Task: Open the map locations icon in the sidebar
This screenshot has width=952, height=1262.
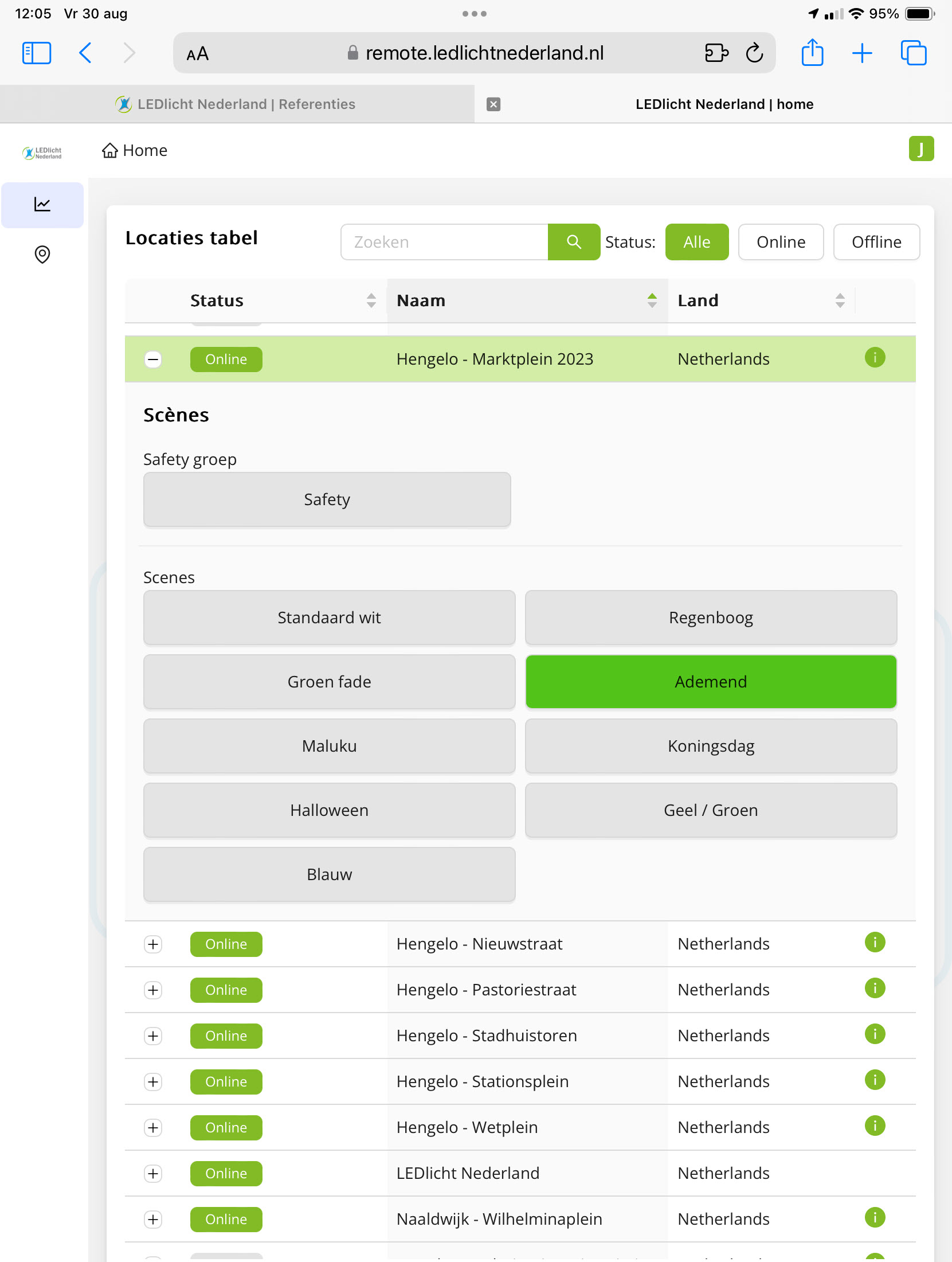Action: (x=42, y=255)
